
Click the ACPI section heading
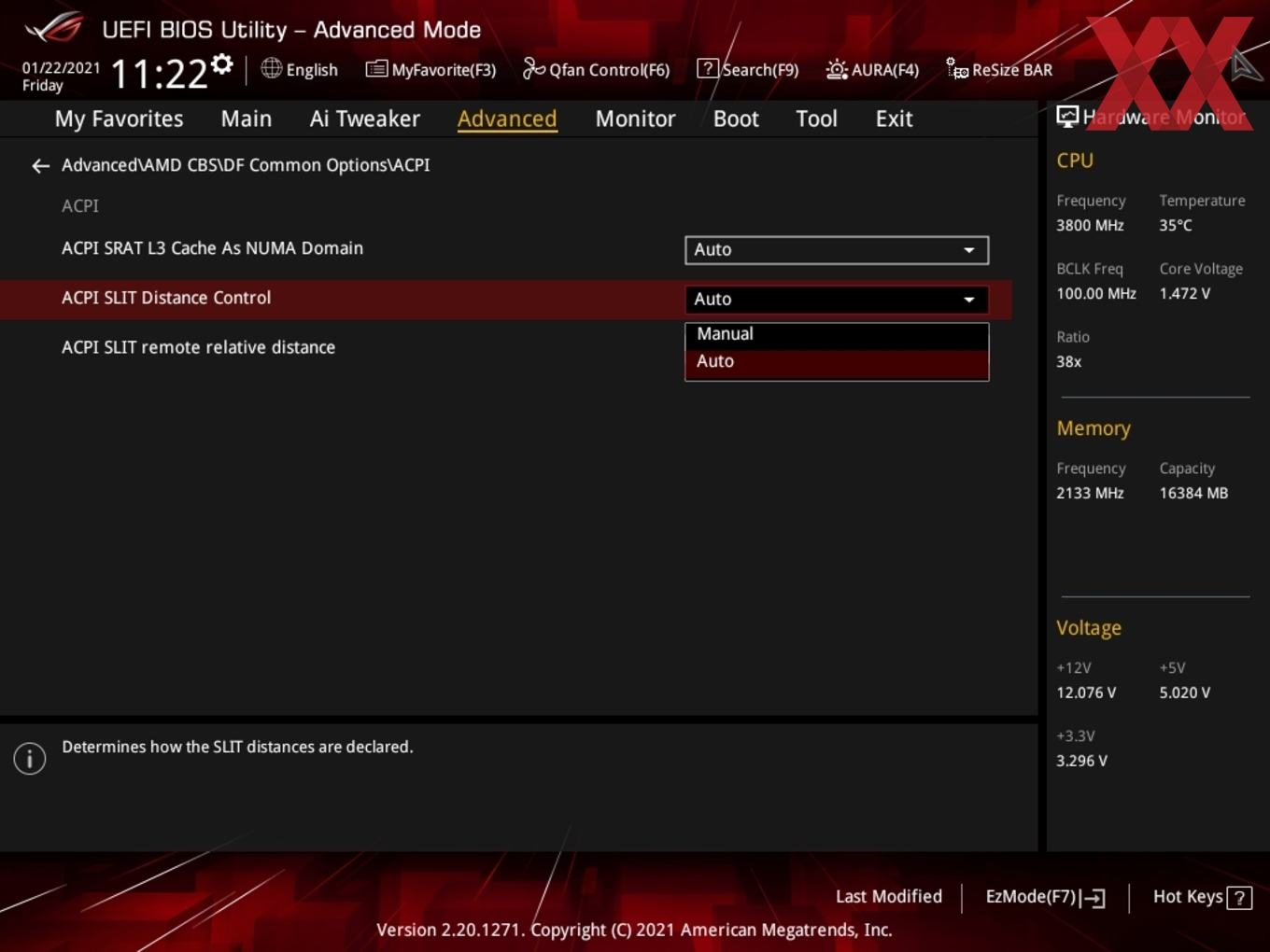point(80,205)
